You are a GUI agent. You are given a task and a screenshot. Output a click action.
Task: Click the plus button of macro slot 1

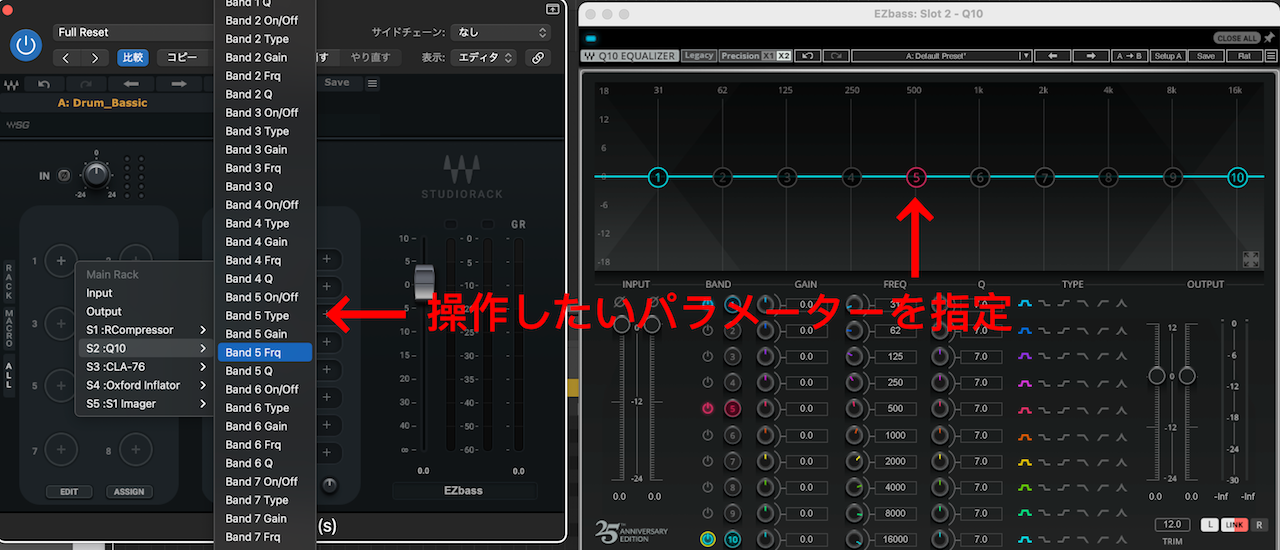61,261
